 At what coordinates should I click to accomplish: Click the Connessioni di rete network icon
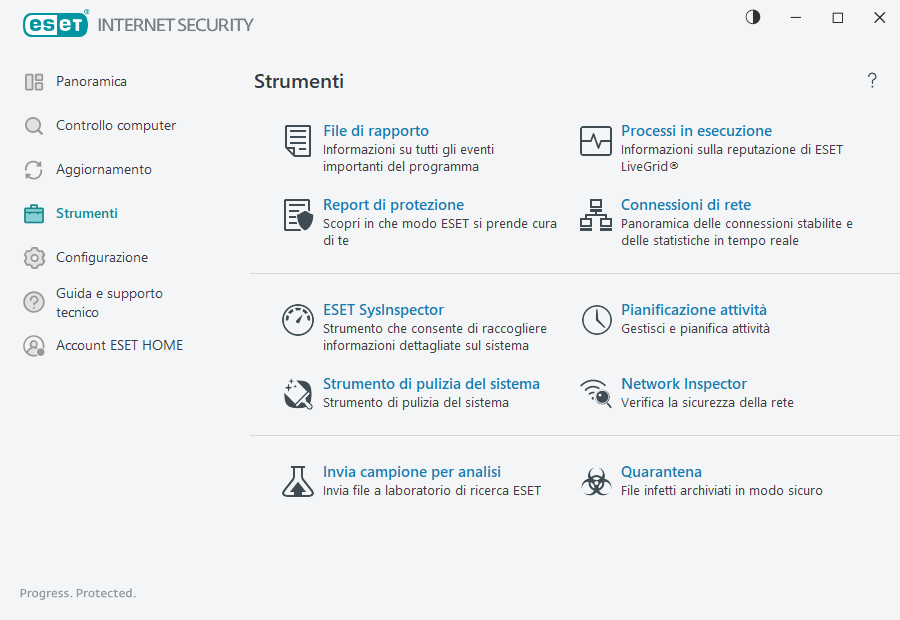click(x=596, y=215)
